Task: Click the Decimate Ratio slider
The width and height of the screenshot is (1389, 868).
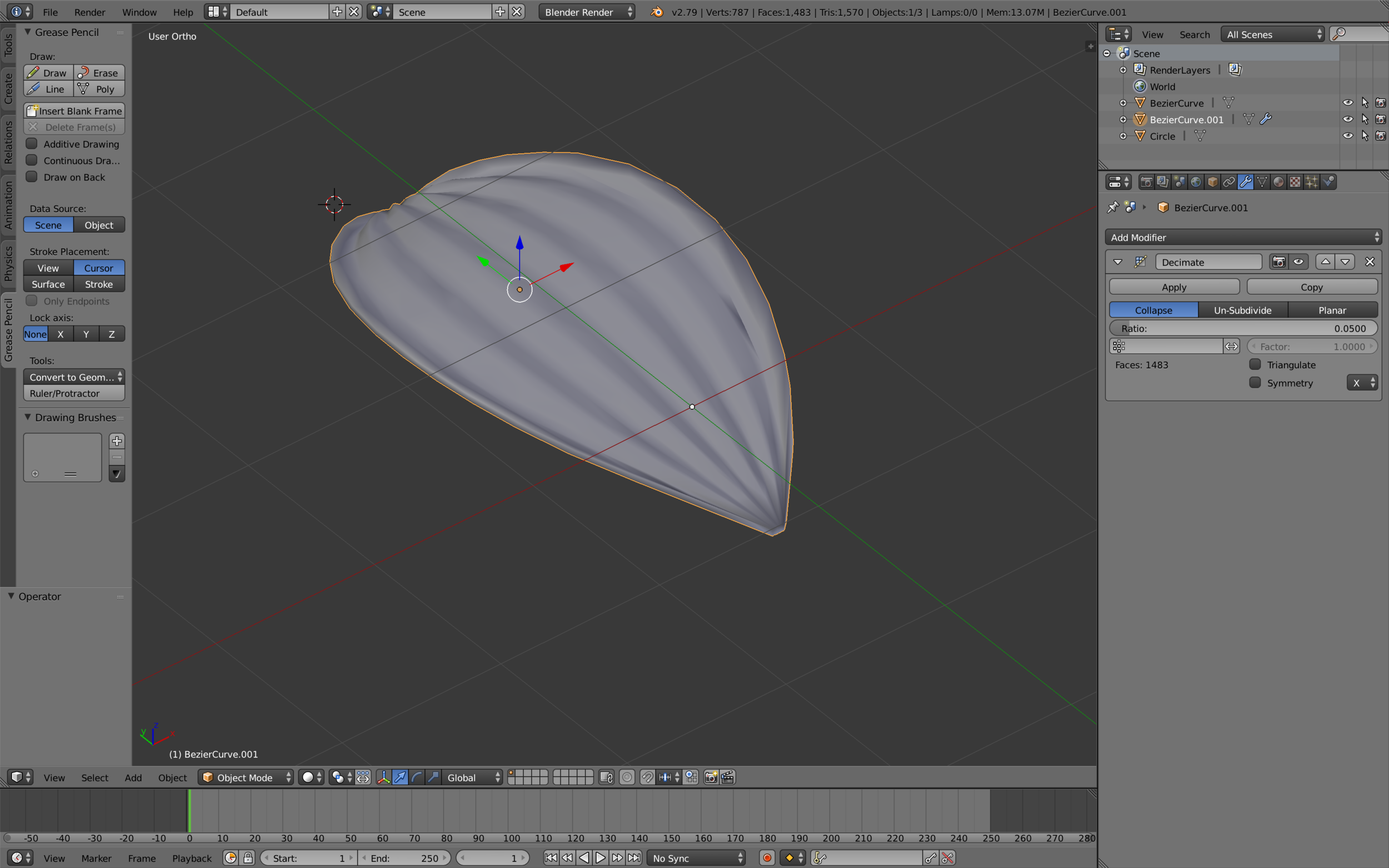Action: pos(1242,328)
